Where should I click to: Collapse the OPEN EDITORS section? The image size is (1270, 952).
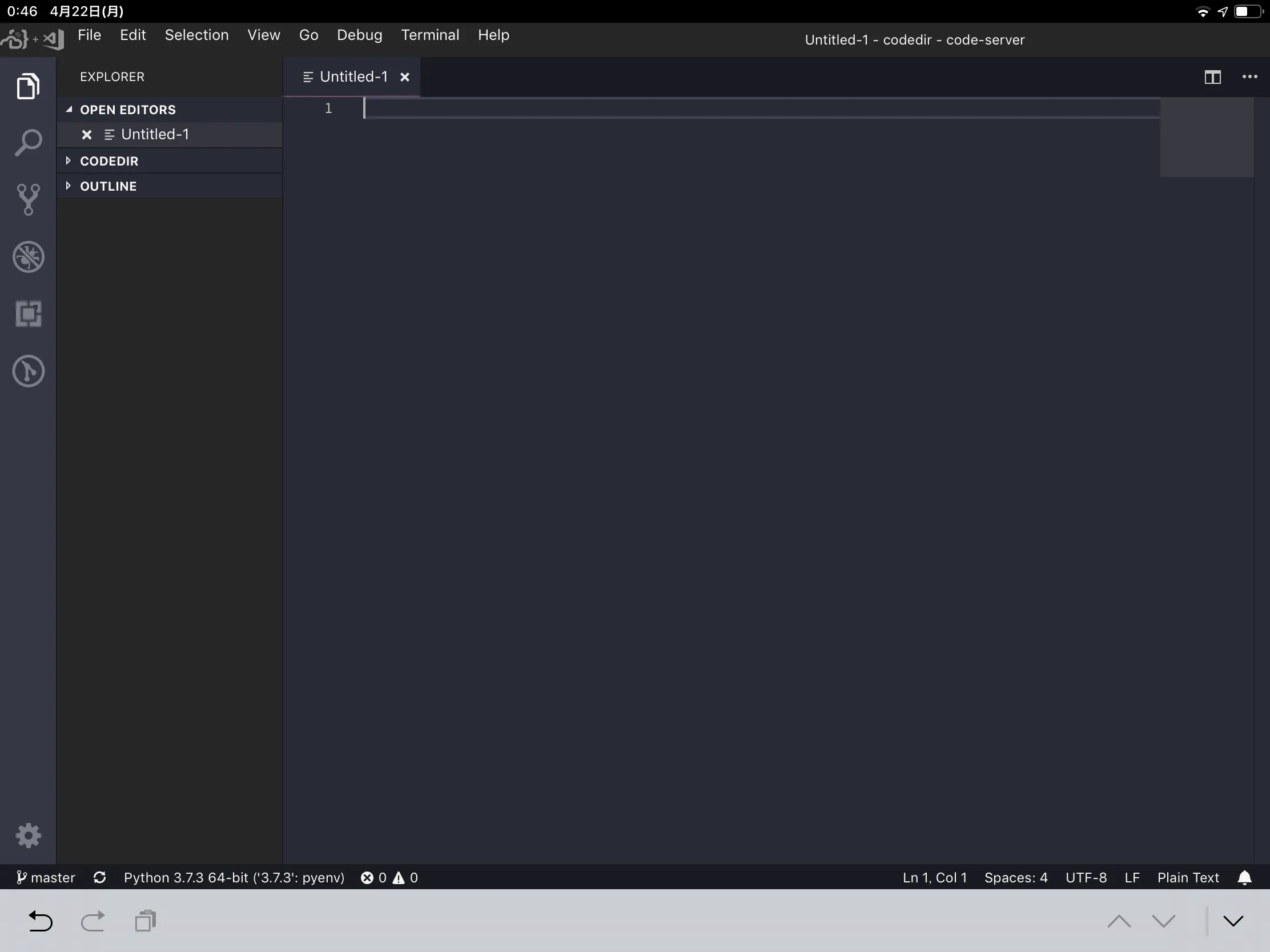(127, 110)
